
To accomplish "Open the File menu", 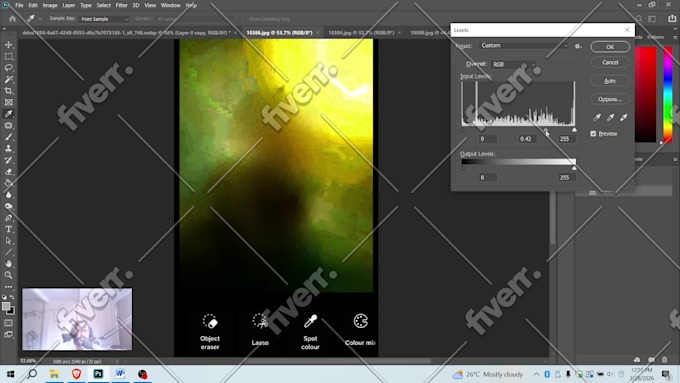I will pyautogui.click(x=19, y=5).
